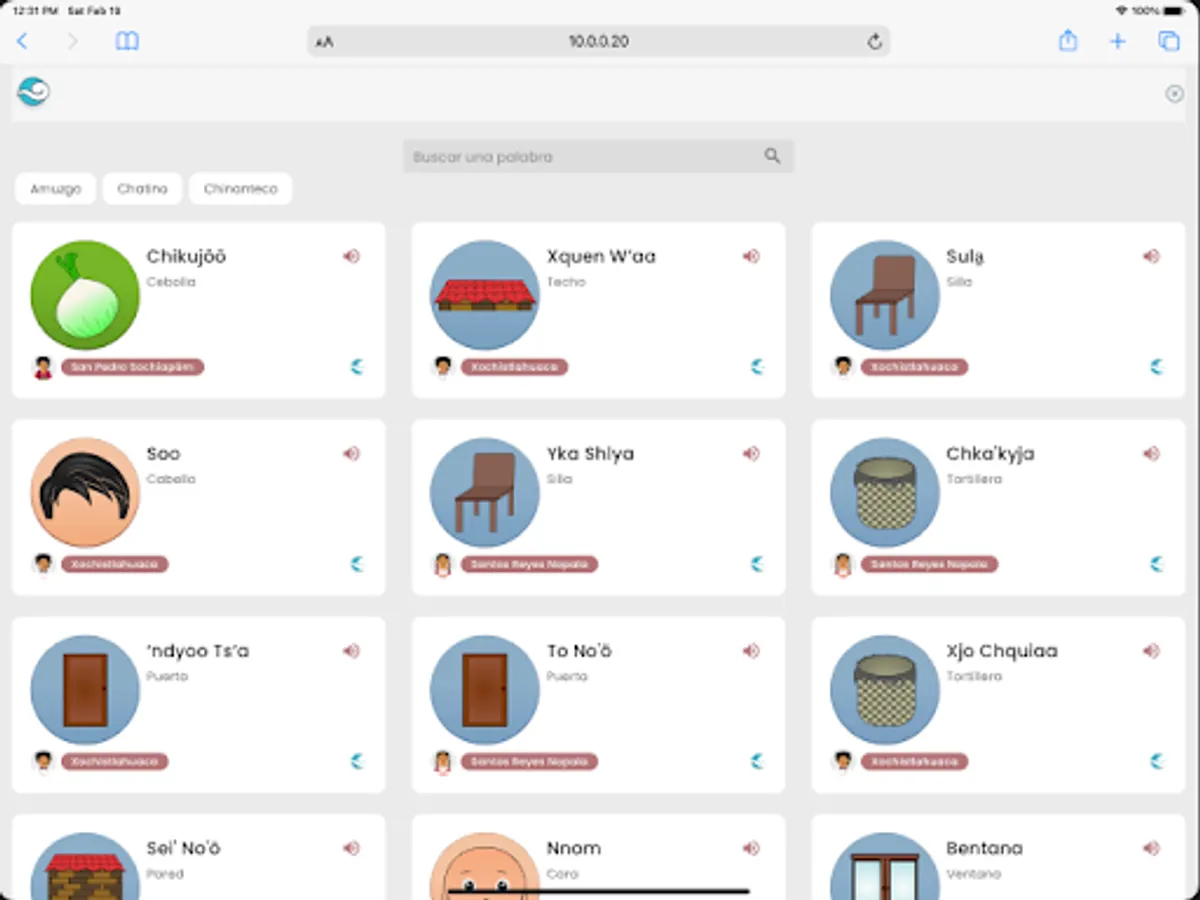
Task: Click Santos Reyes Nopala tag on Yka Shlya card
Action: [x=529, y=564]
